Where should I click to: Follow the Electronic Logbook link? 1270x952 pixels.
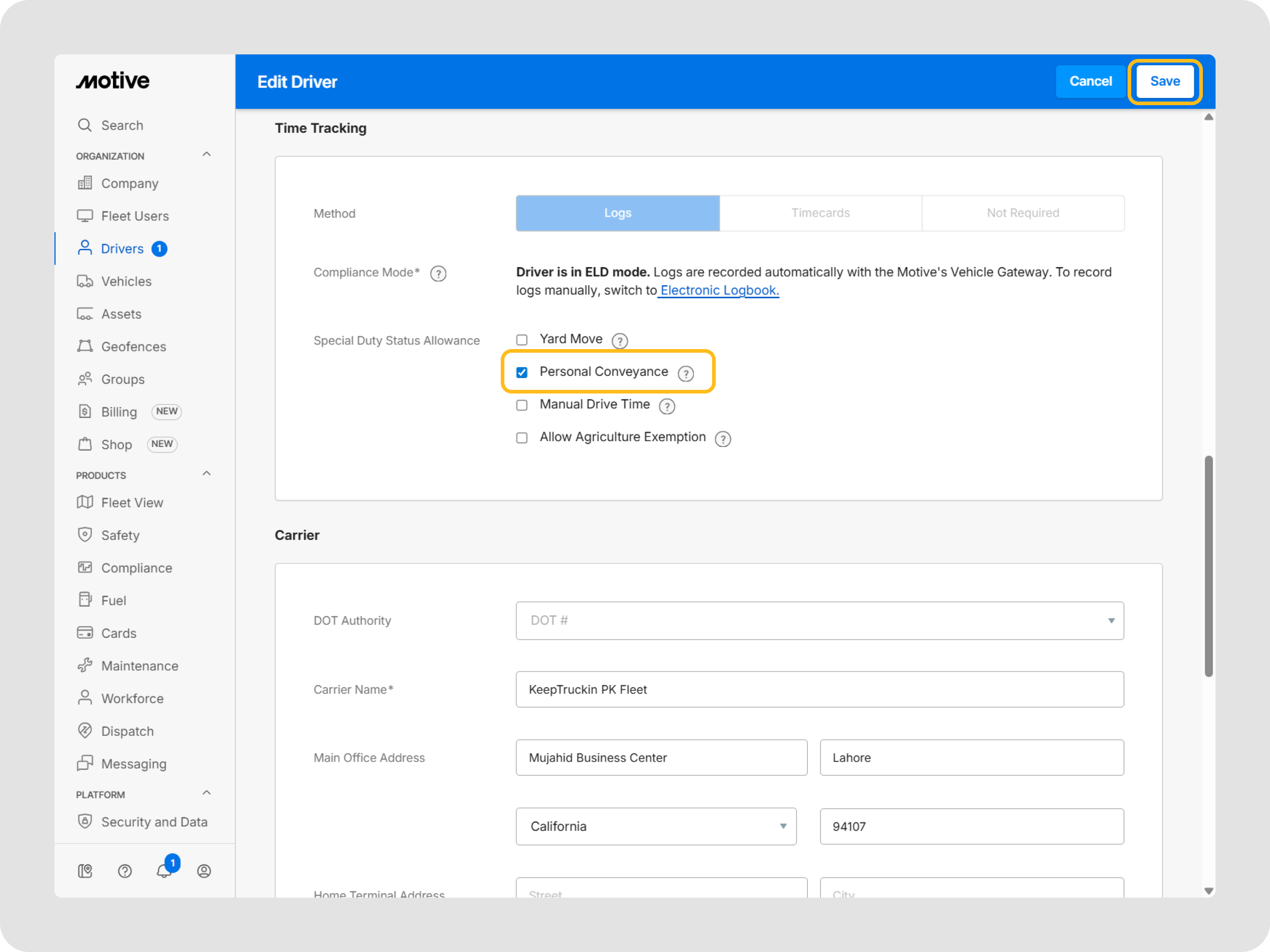pos(719,291)
